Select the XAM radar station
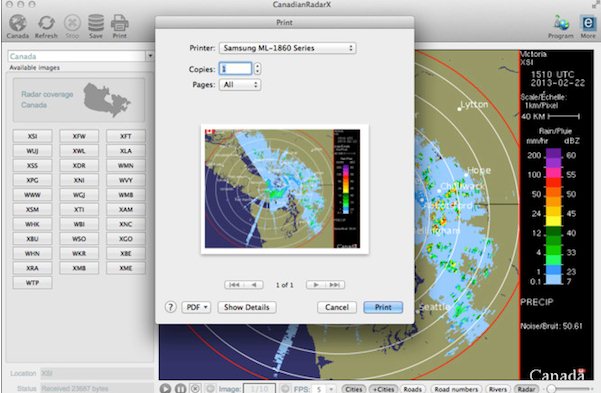The height and width of the screenshot is (393, 601). click(126, 209)
